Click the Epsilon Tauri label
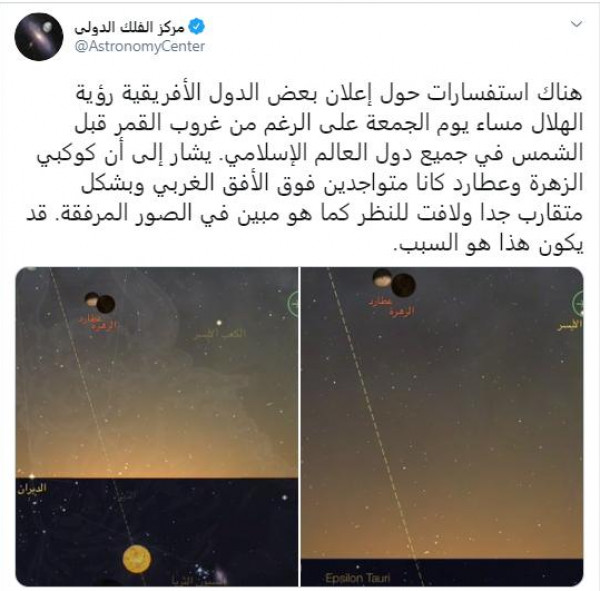 pos(358,578)
